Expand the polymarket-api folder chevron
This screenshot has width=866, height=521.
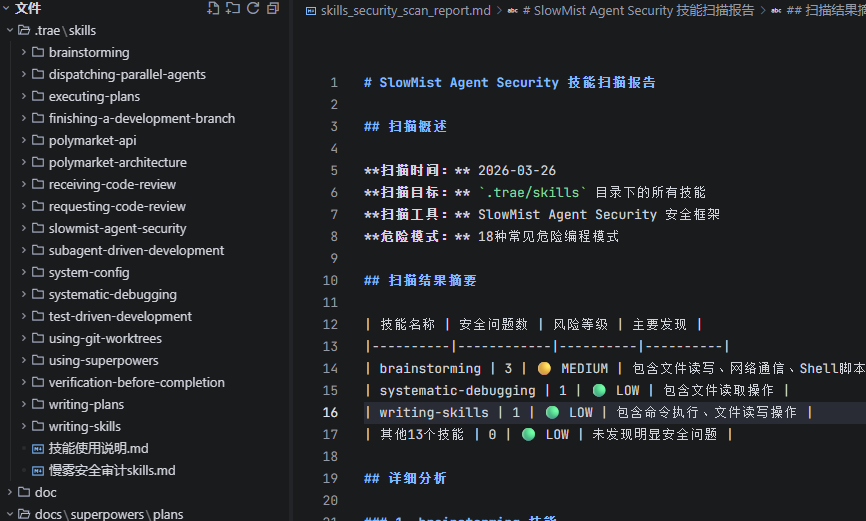(24, 140)
